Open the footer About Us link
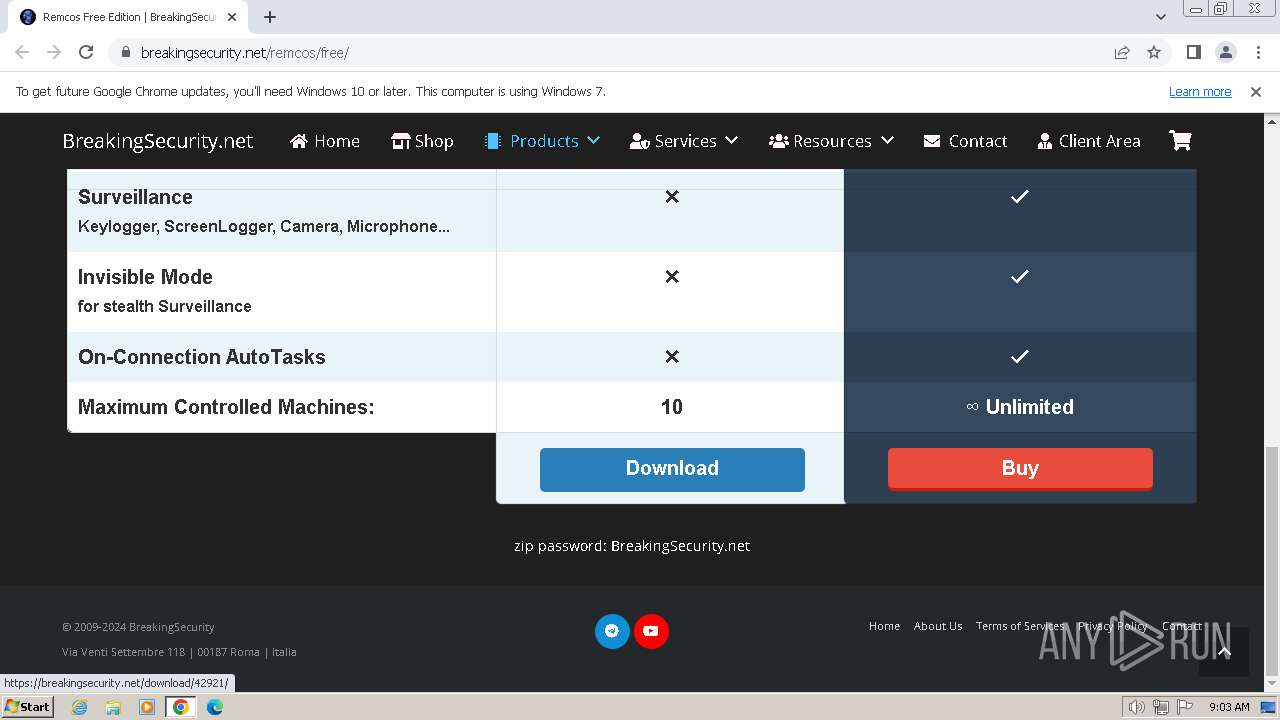1280x720 pixels. pos(938,626)
